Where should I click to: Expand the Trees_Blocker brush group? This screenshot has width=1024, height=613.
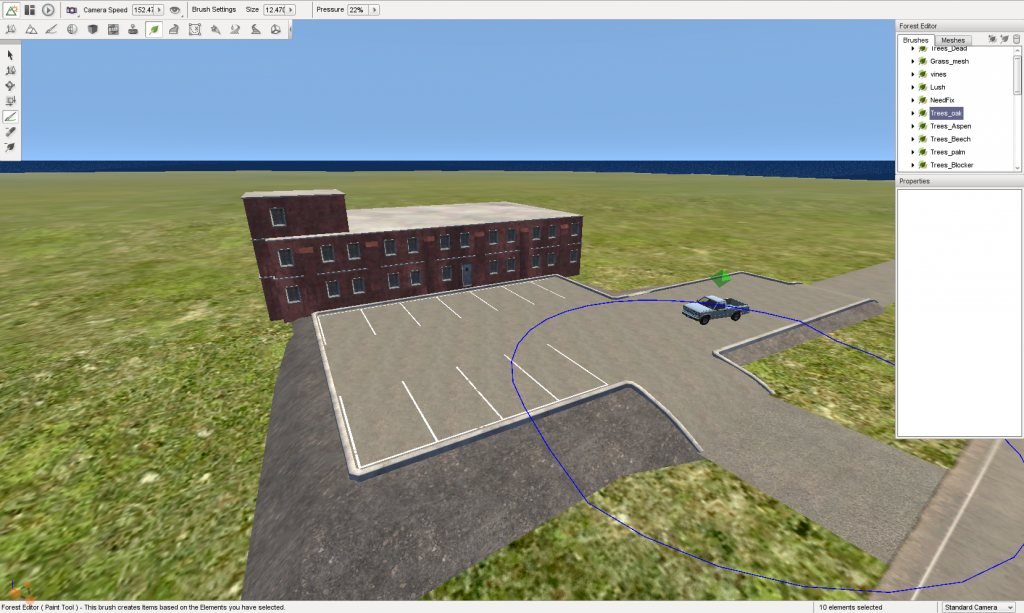pos(913,165)
